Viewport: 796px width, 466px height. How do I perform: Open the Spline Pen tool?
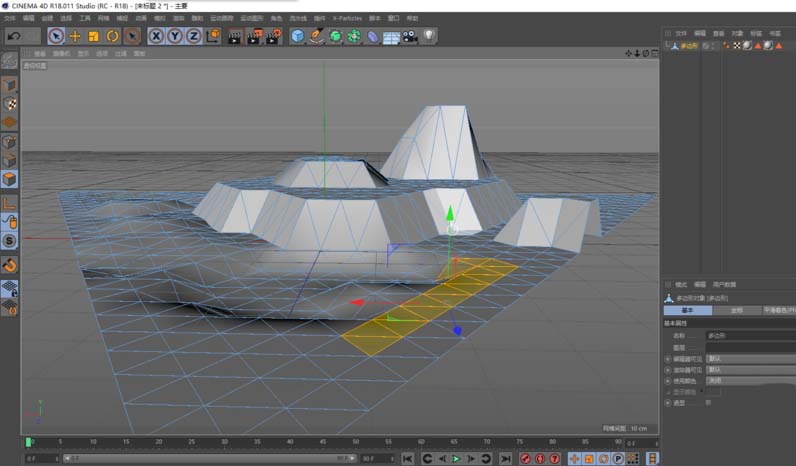316,36
